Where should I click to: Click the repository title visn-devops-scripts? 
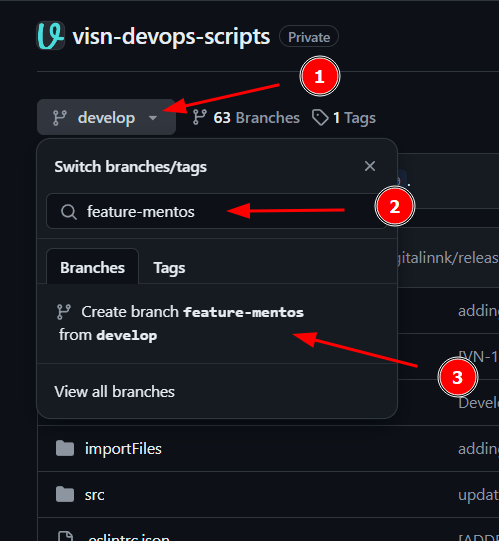[171, 37]
